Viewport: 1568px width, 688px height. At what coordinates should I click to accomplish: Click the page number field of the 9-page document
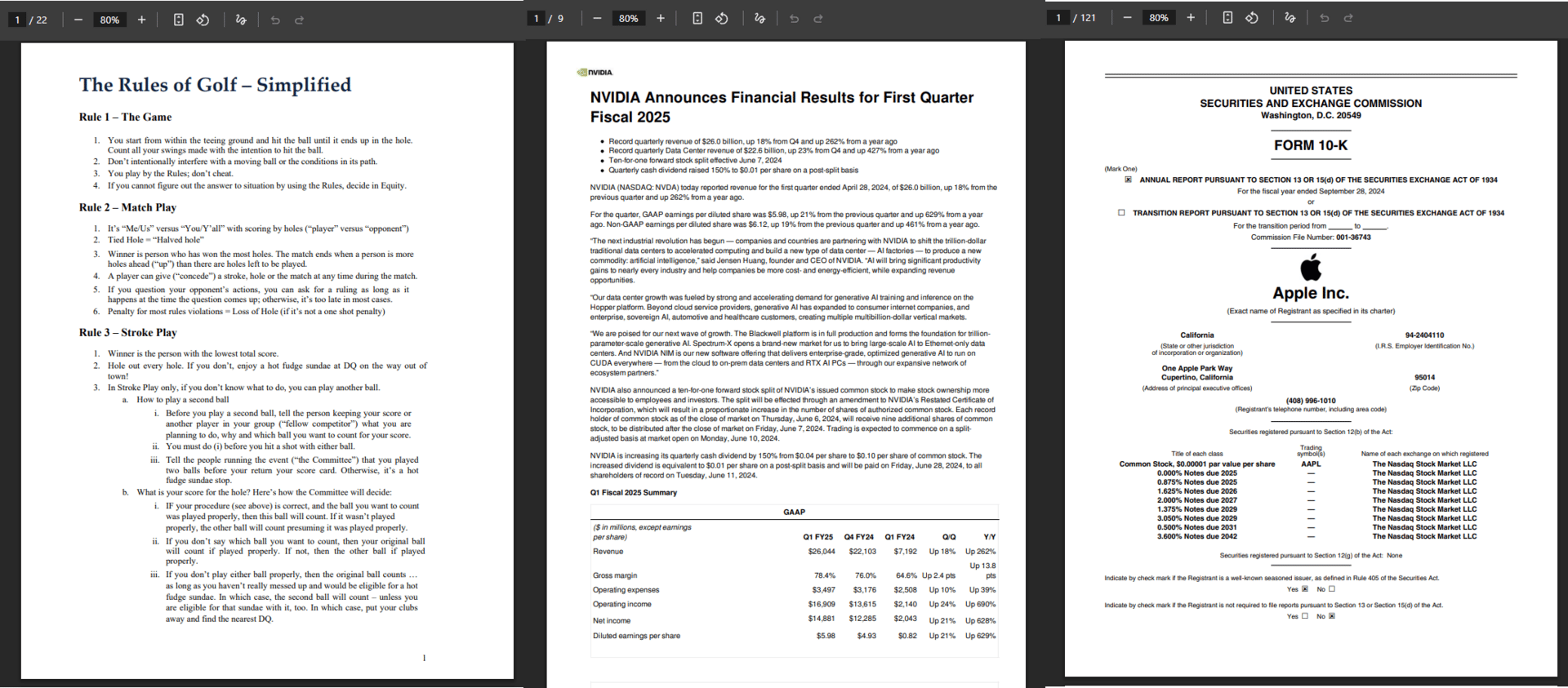pos(536,18)
